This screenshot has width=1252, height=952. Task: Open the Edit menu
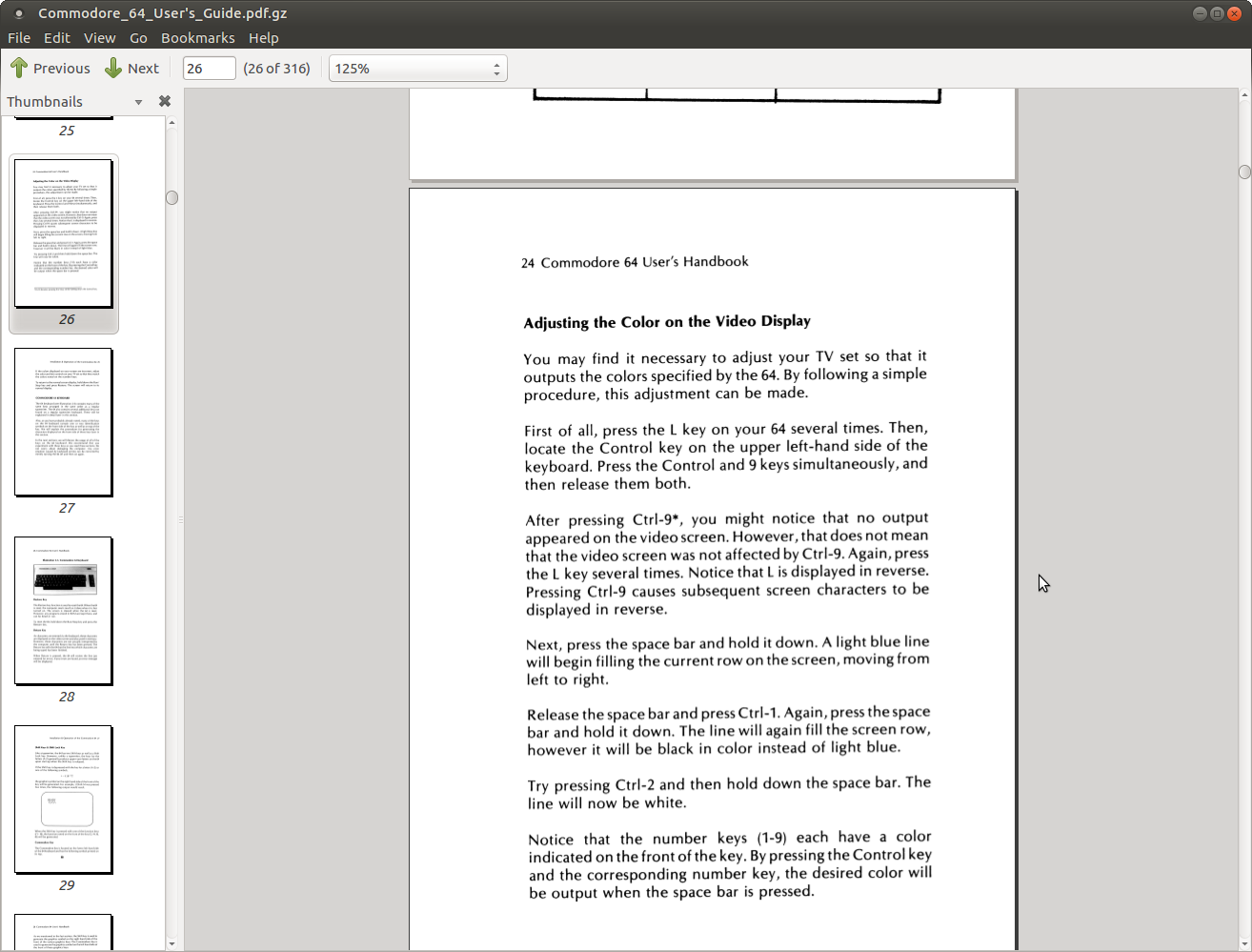[x=56, y=38]
